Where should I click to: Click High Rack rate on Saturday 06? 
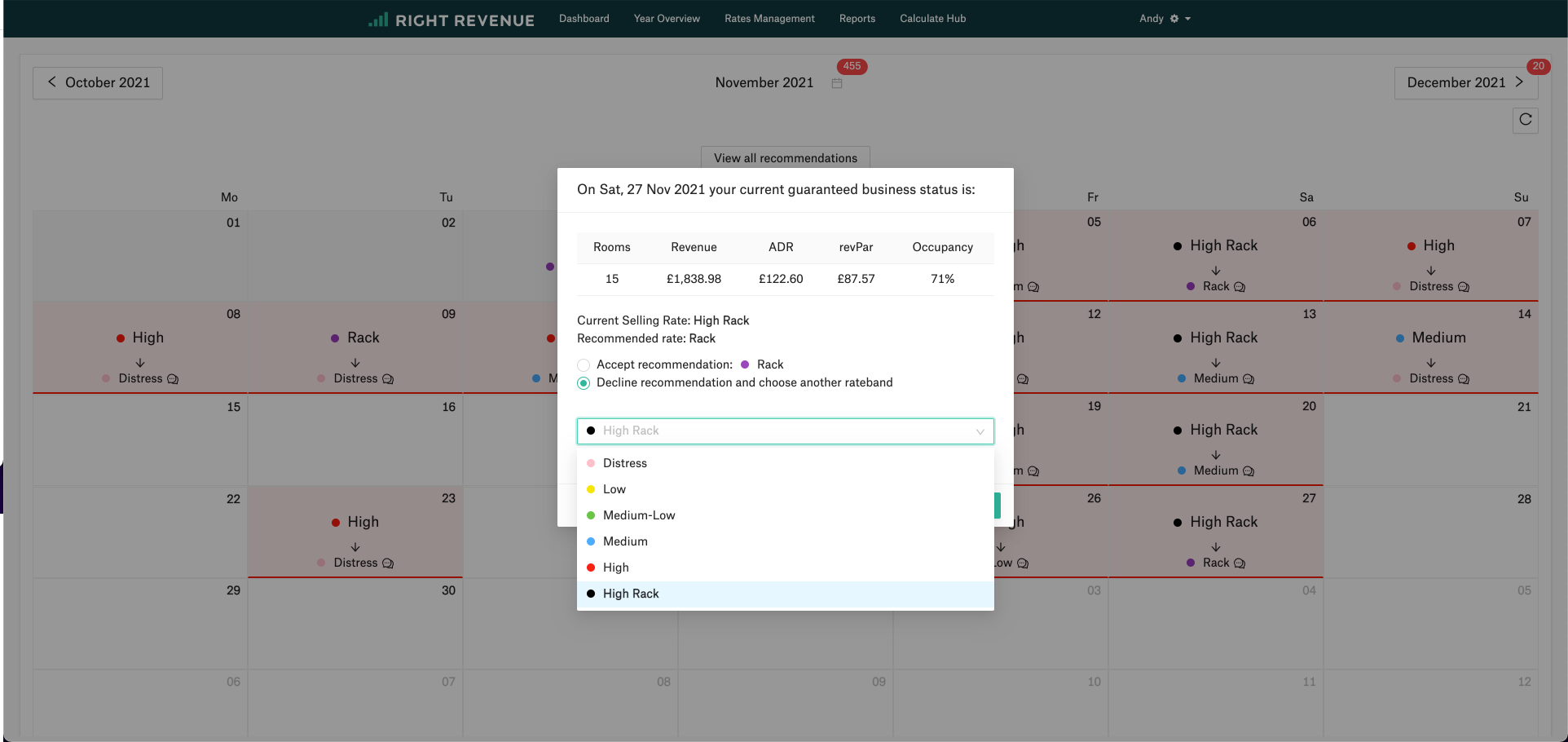pos(1216,245)
